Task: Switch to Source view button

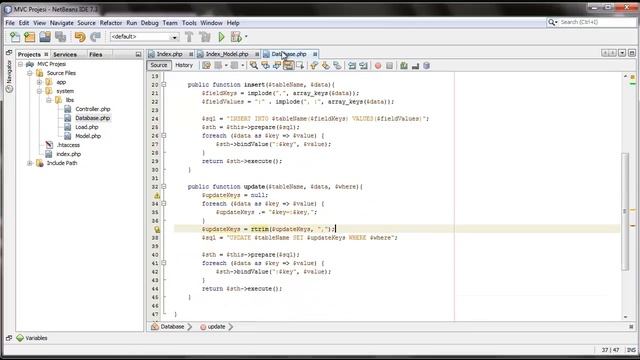Action: [159, 65]
